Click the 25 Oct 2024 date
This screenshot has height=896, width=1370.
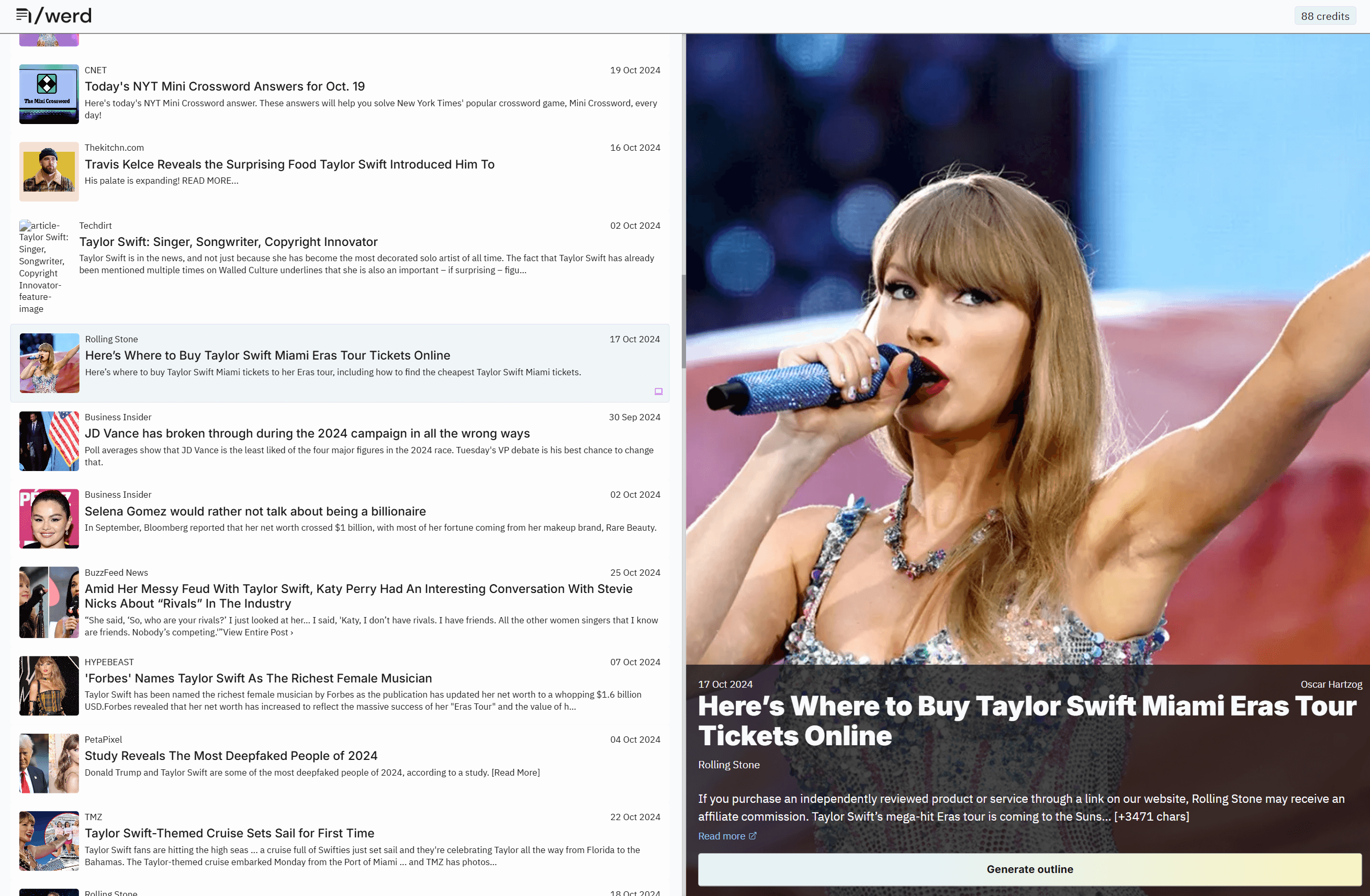(635, 573)
